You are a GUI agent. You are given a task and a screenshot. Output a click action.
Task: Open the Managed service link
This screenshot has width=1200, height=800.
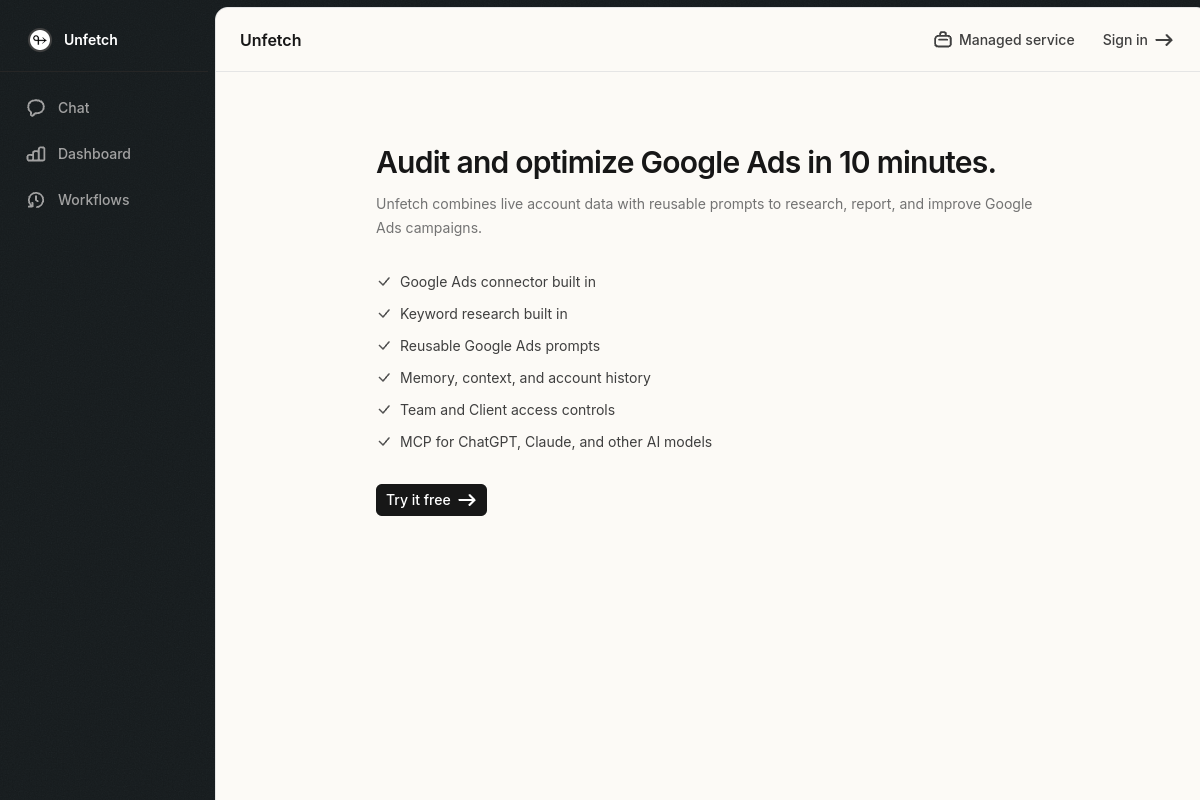pyautogui.click(x=1004, y=40)
